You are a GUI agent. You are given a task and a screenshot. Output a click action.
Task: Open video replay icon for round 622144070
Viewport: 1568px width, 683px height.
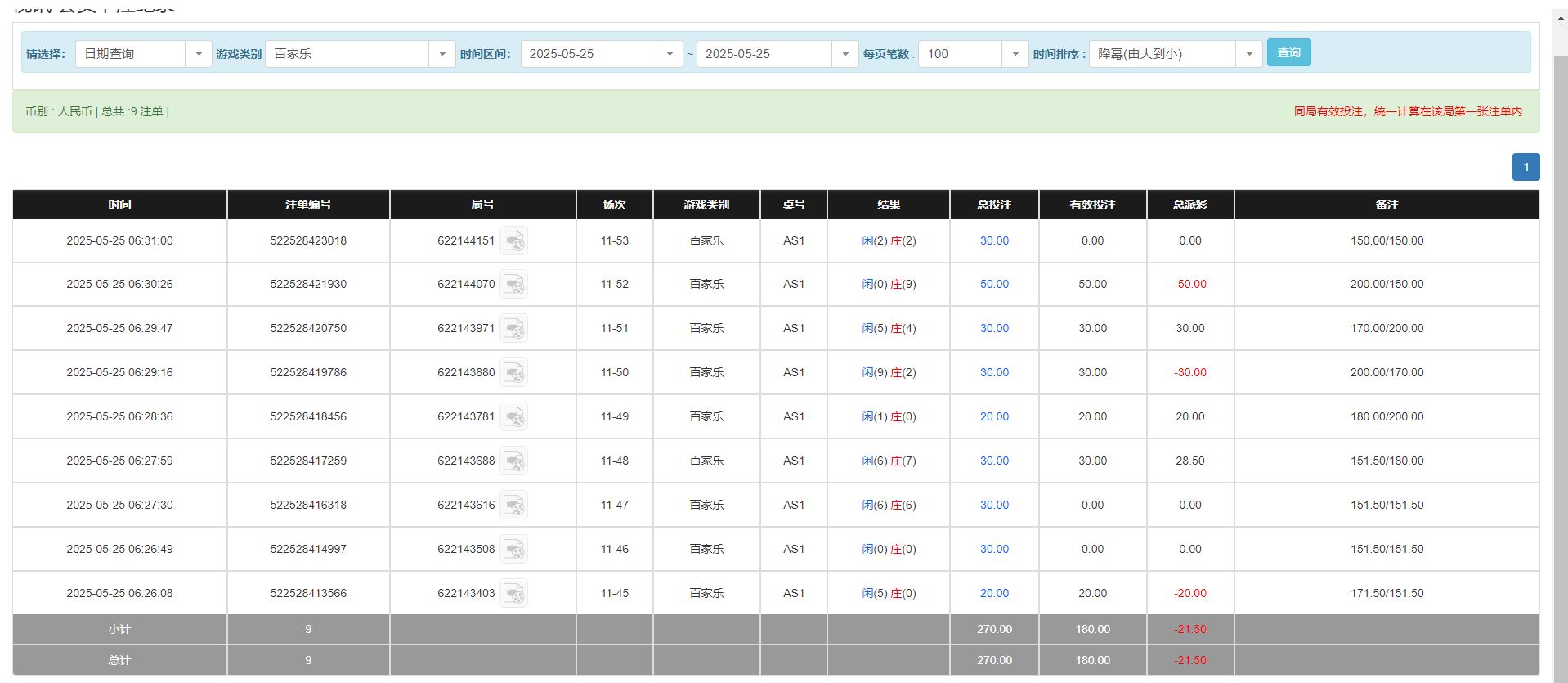point(513,285)
